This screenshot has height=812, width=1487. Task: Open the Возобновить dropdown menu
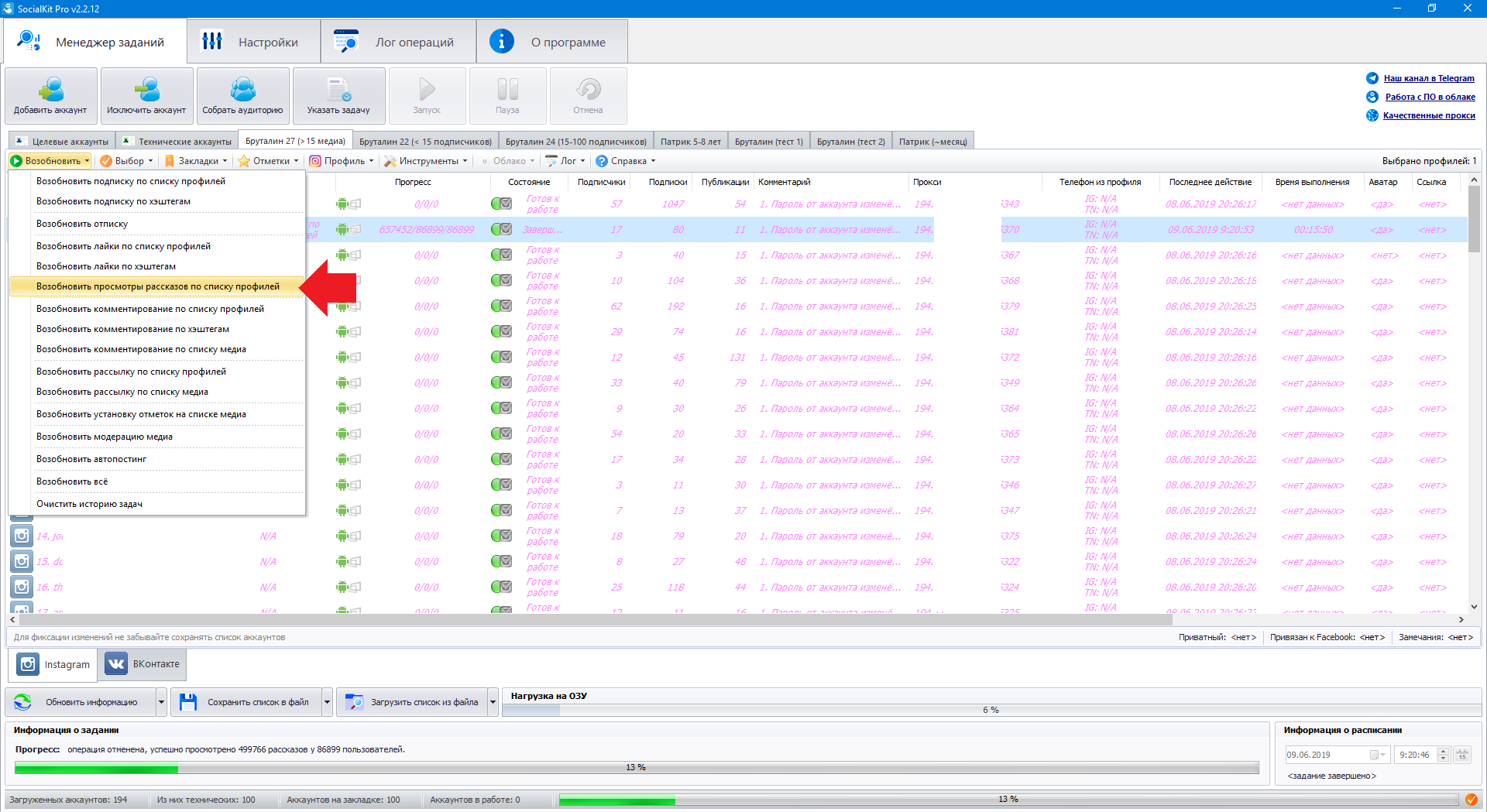pos(50,161)
